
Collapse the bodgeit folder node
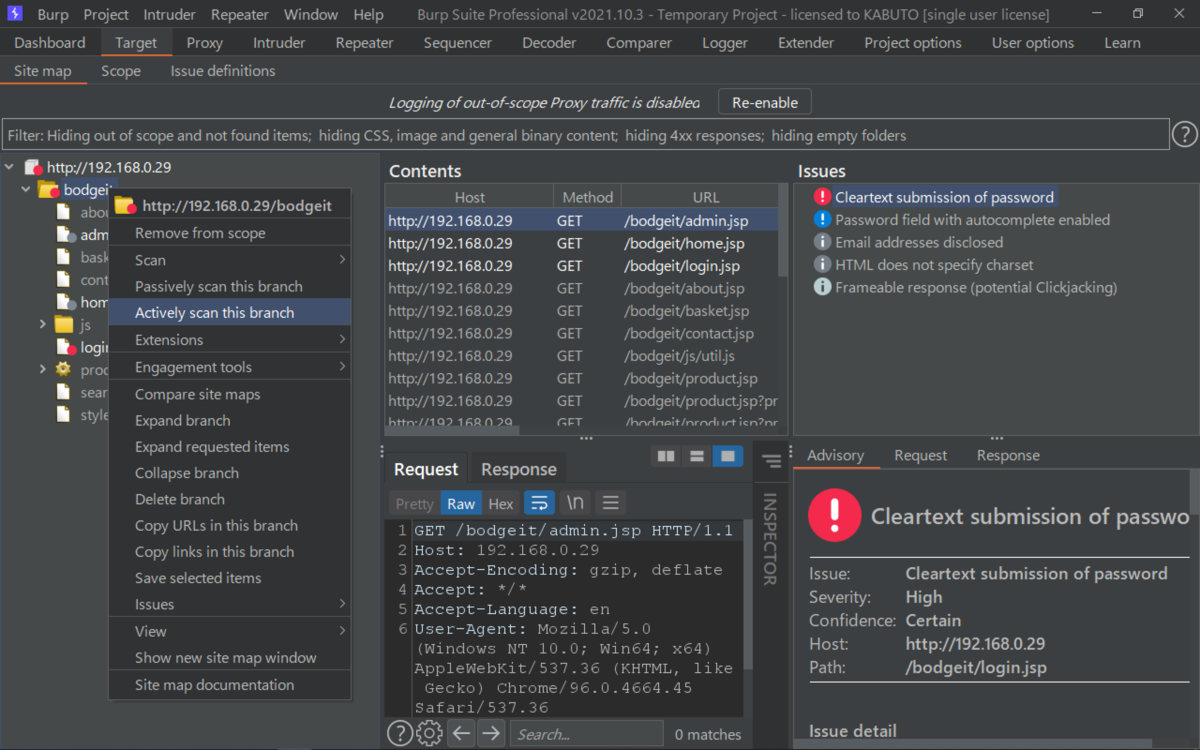(26, 190)
